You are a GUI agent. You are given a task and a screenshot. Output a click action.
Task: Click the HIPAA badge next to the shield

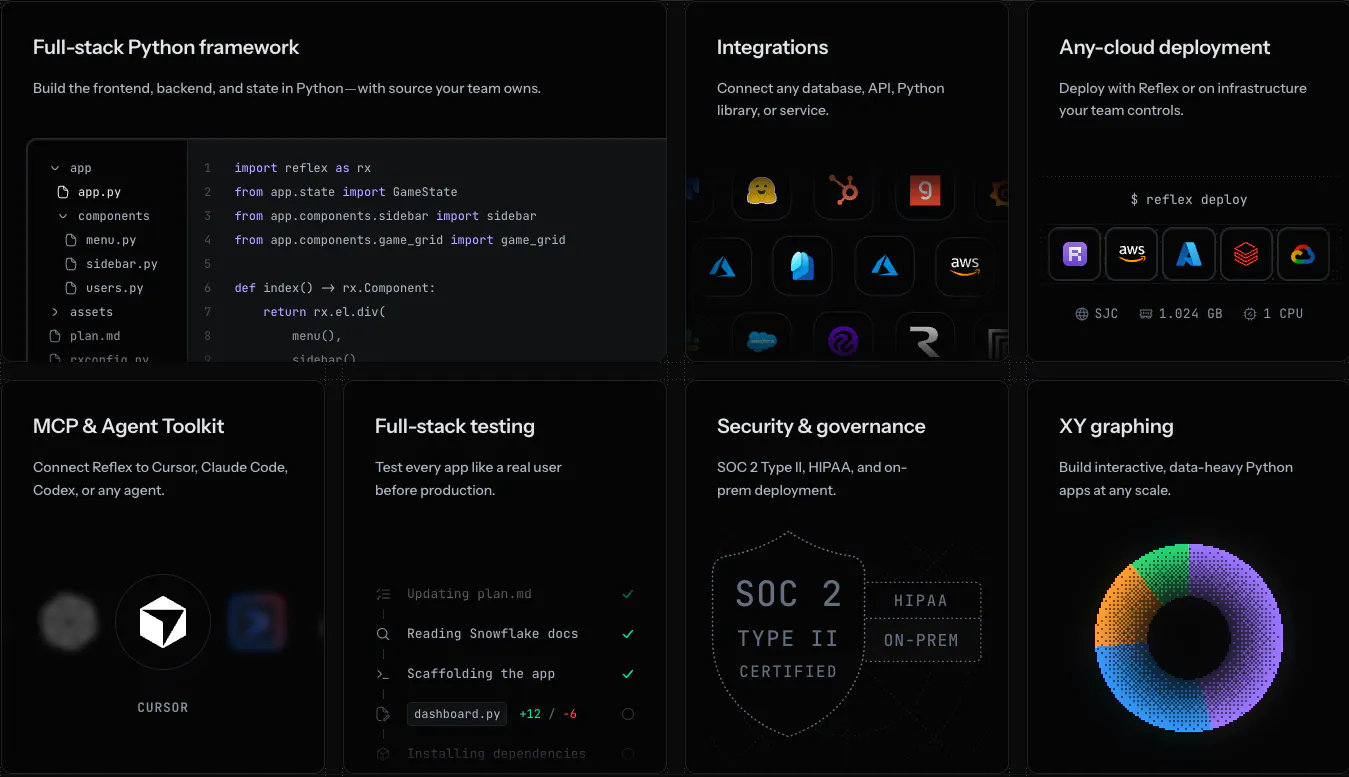click(921, 601)
